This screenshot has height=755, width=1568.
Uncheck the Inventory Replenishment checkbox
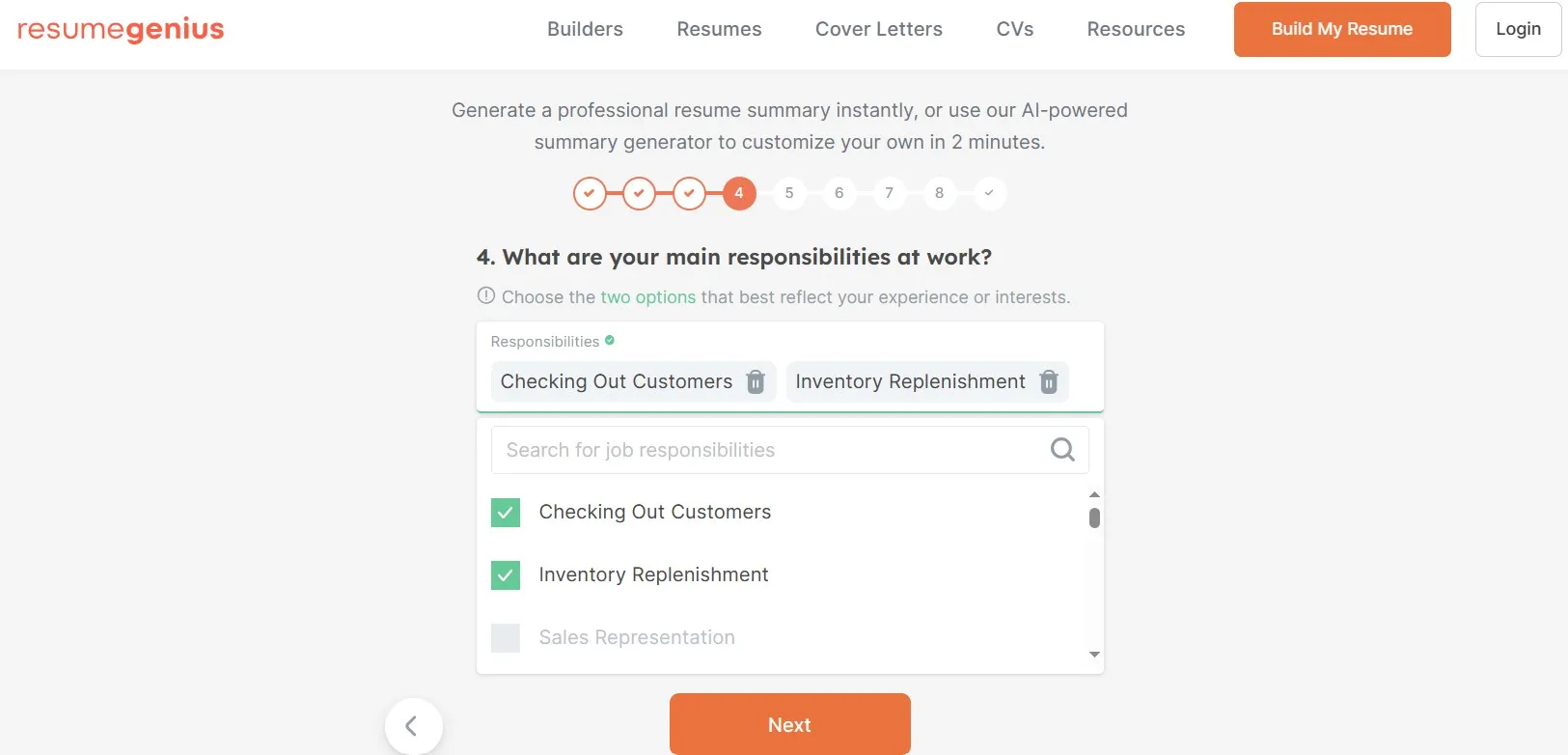tap(505, 574)
